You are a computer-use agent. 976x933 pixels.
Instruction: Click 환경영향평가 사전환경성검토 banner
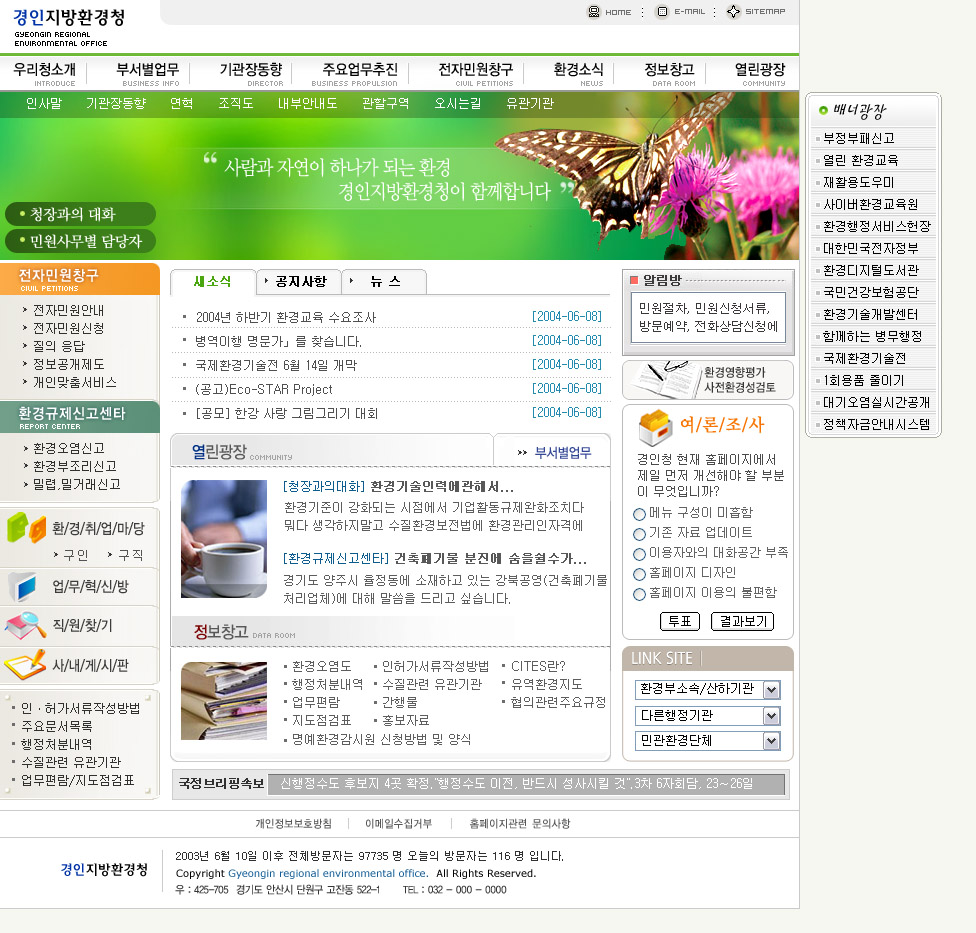click(x=707, y=380)
